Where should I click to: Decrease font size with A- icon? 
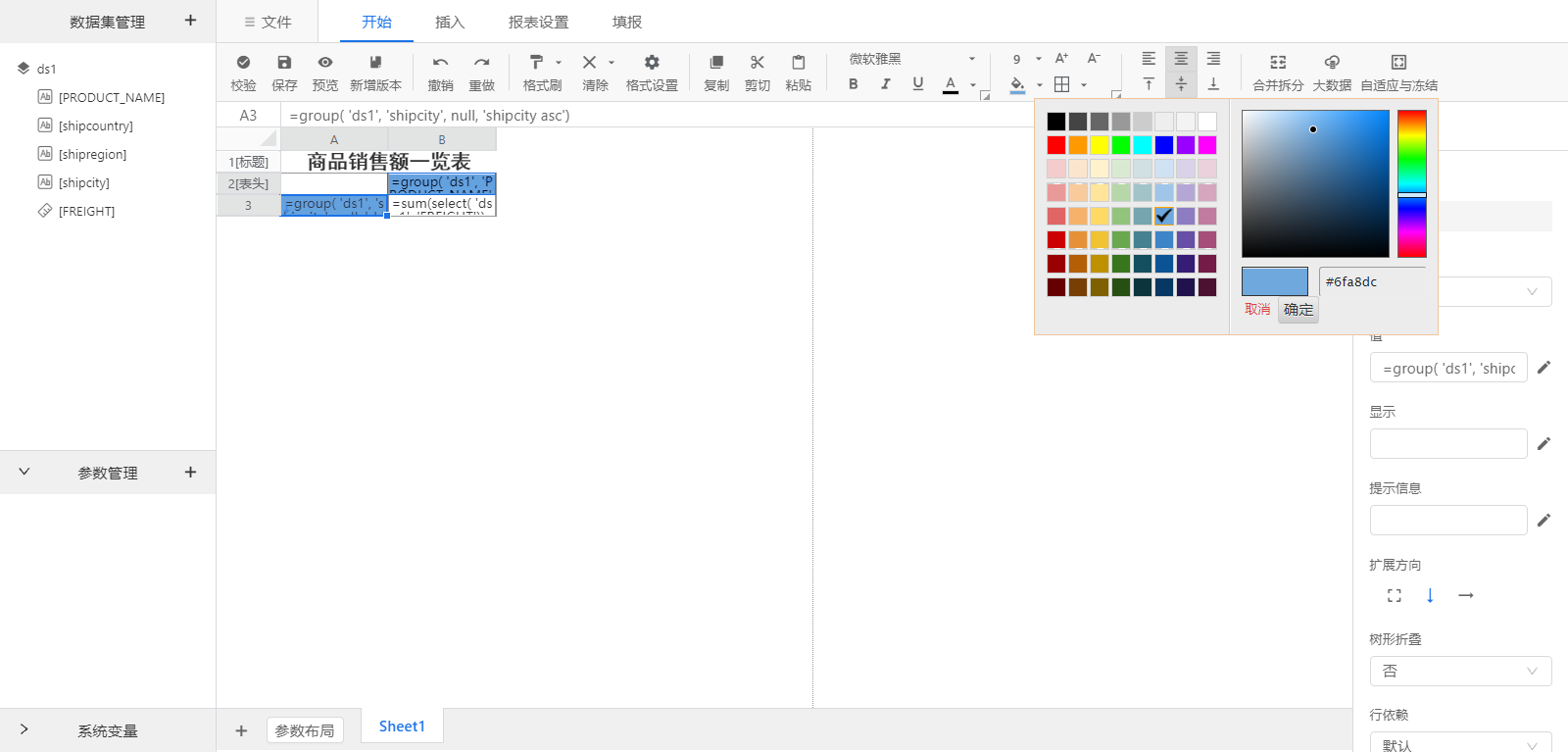[x=1094, y=59]
